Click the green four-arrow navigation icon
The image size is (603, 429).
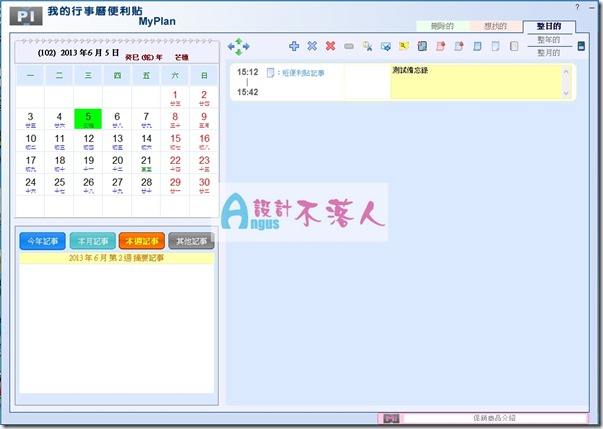point(238,46)
